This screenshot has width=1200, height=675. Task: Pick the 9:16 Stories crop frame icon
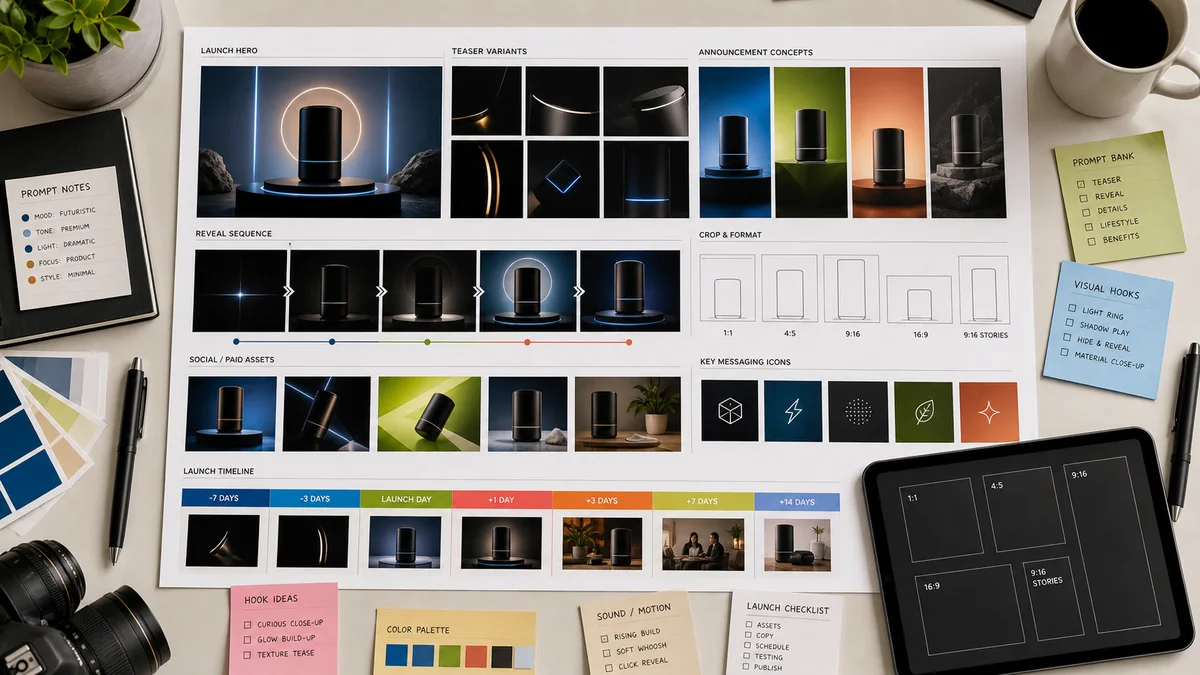[x=984, y=289]
